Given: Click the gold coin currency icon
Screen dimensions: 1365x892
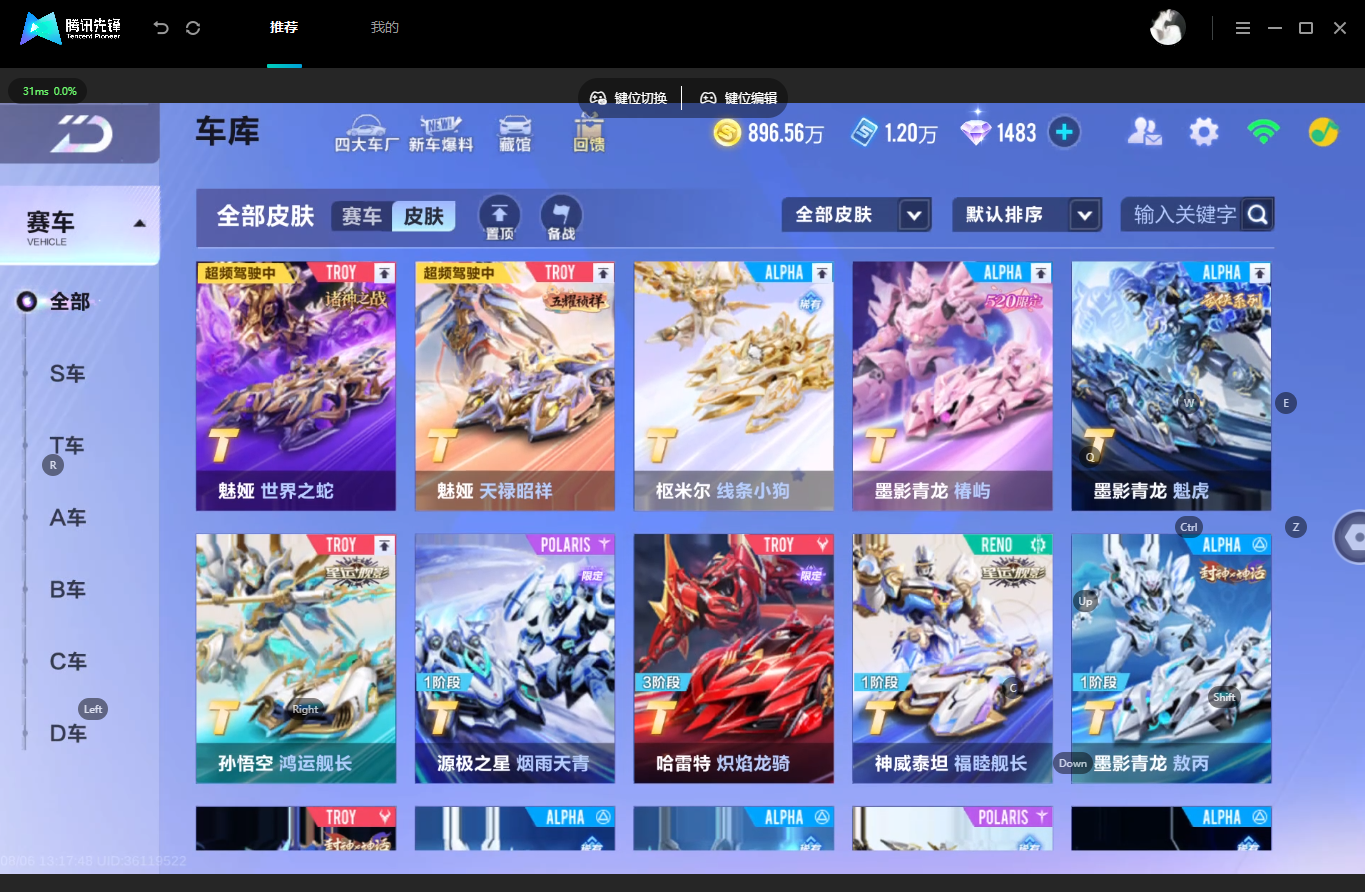Looking at the screenshot, I should pyautogui.click(x=727, y=132).
